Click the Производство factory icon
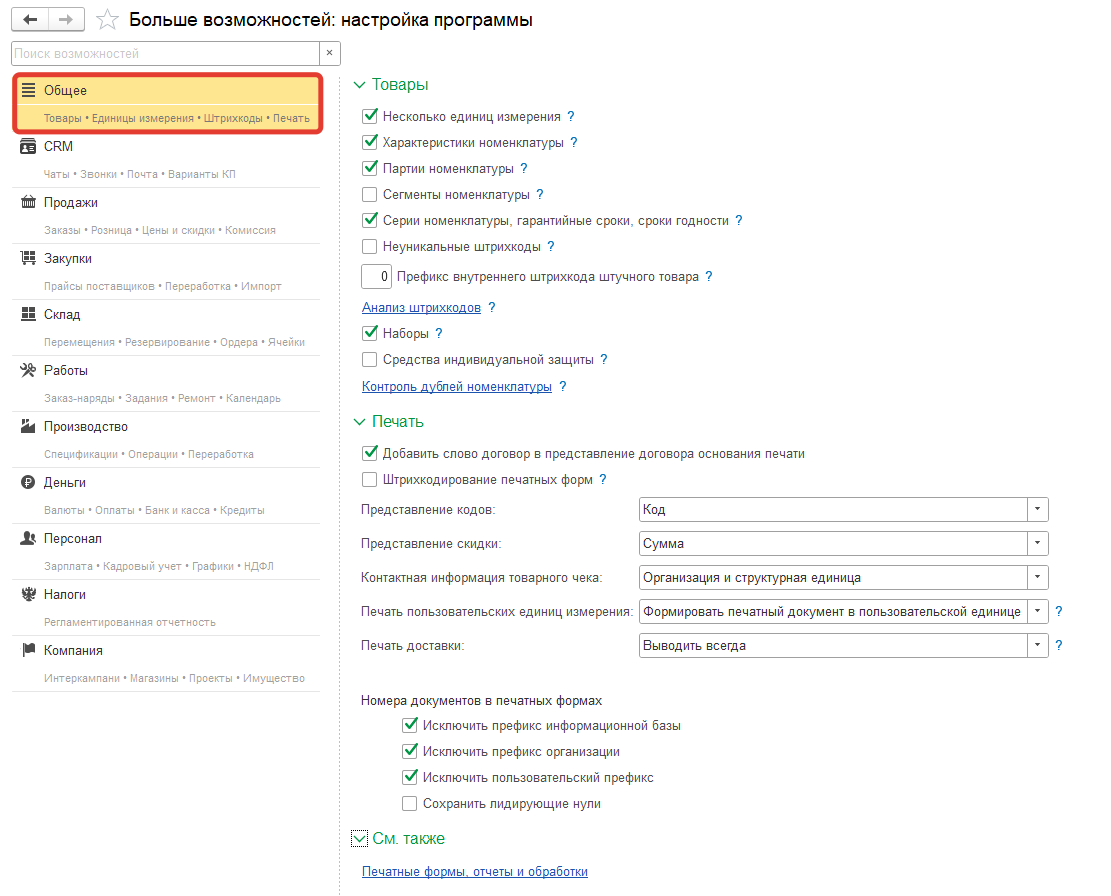This screenshot has width=1111, height=896. 28,426
